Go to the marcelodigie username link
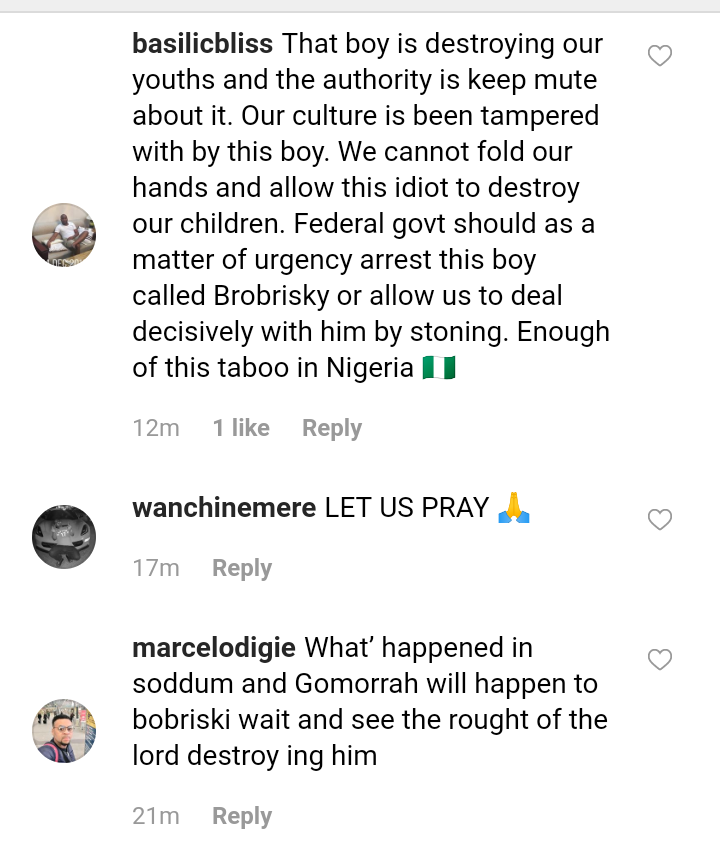 [x=214, y=648]
